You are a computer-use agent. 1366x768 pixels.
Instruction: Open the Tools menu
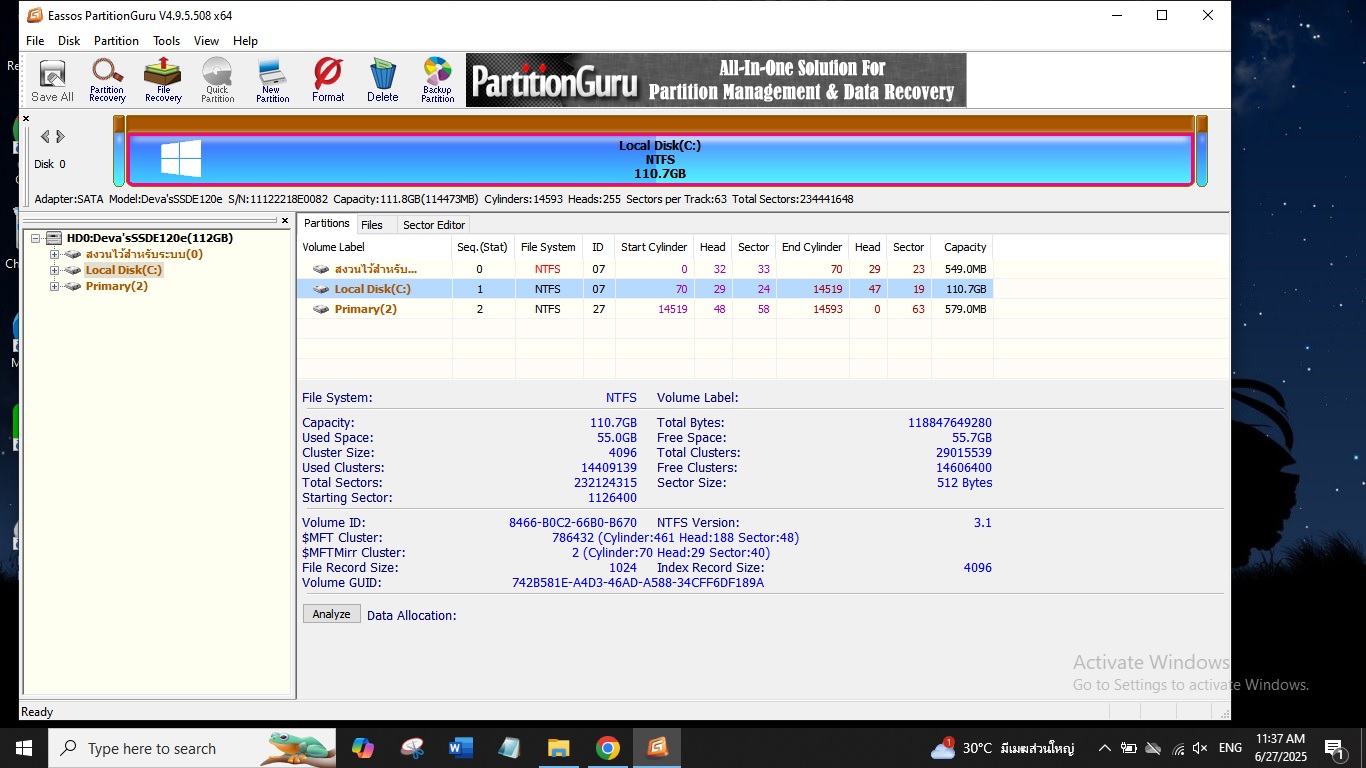(x=166, y=41)
